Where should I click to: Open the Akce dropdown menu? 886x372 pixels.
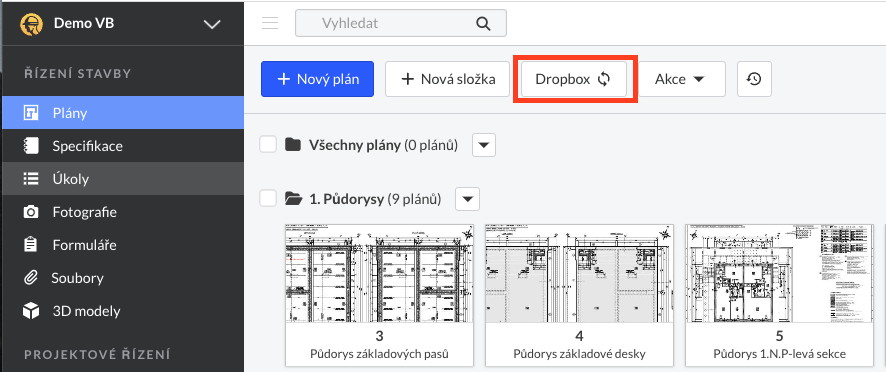(x=681, y=79)
